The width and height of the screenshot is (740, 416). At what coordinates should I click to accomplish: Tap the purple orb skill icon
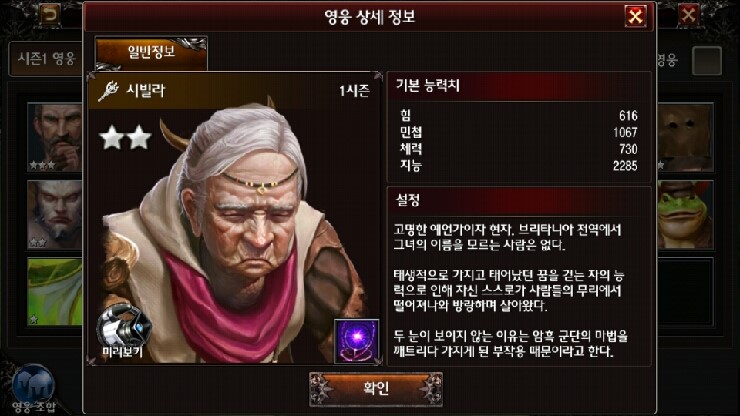point(356,341)
